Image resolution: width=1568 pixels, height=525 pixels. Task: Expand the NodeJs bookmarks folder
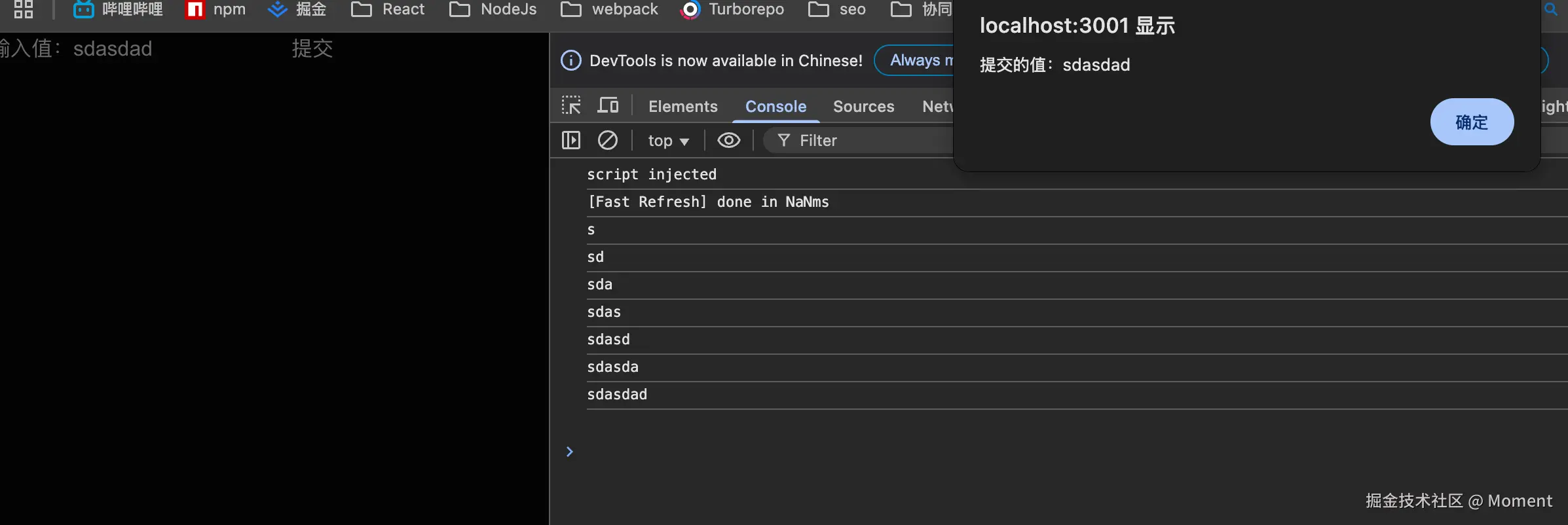(x=493, y=9)
